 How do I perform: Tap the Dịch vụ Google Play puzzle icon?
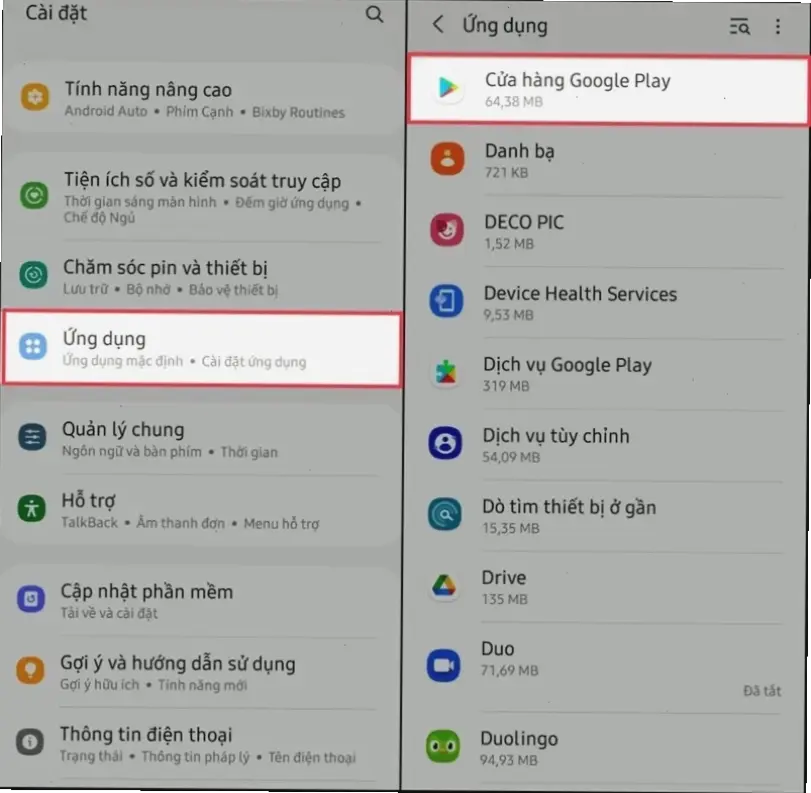click(445, 371)
